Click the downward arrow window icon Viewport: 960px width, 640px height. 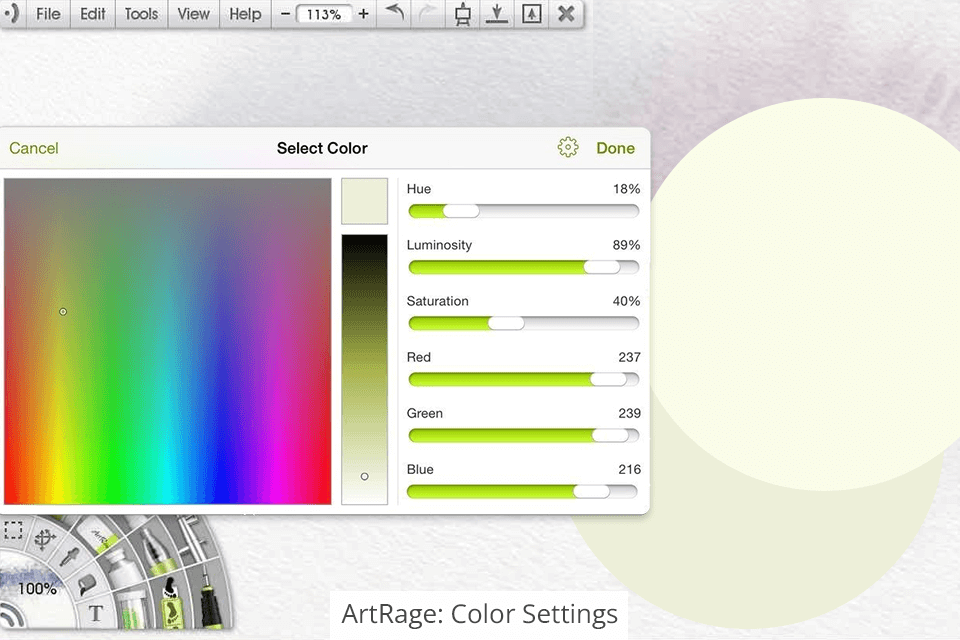[497, 13]
